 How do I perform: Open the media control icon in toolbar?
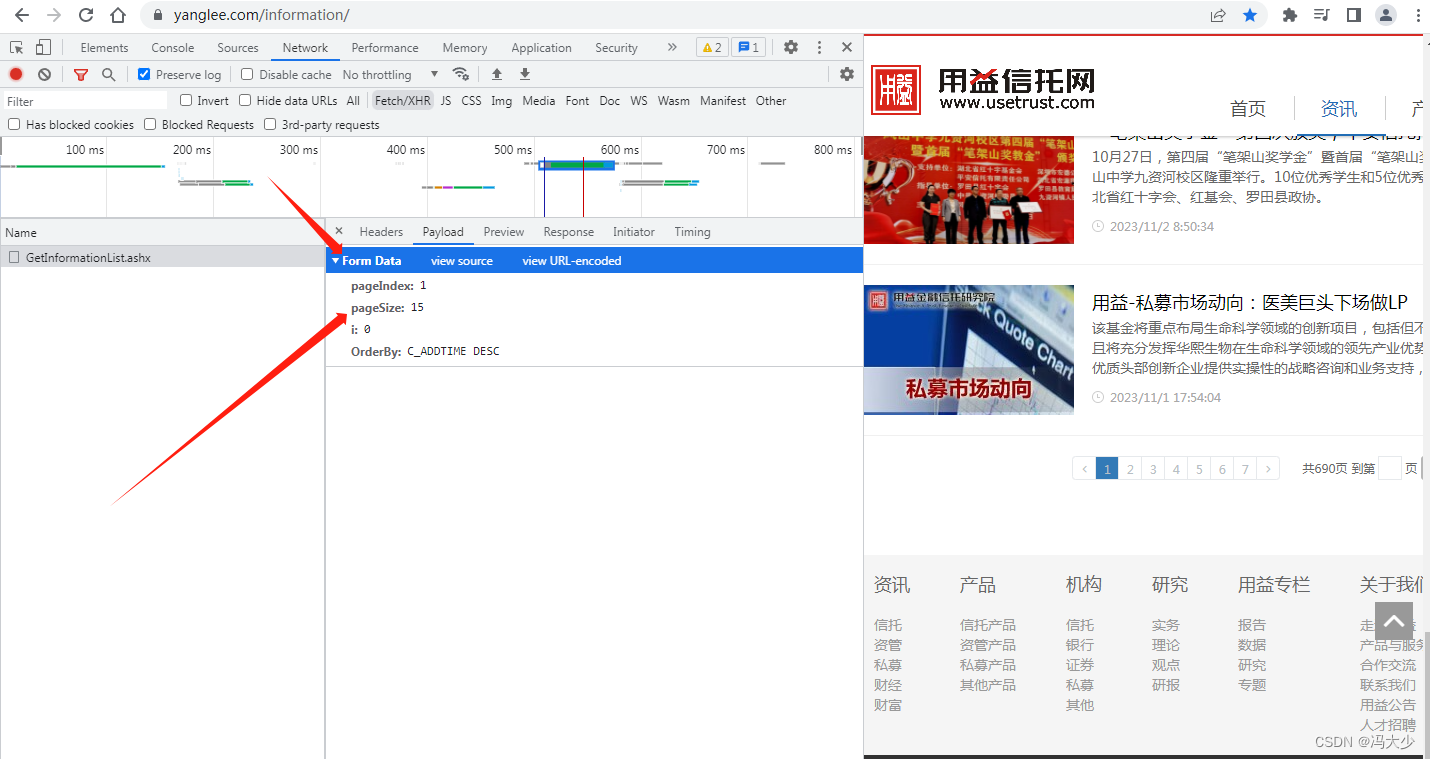(1321, 15)
